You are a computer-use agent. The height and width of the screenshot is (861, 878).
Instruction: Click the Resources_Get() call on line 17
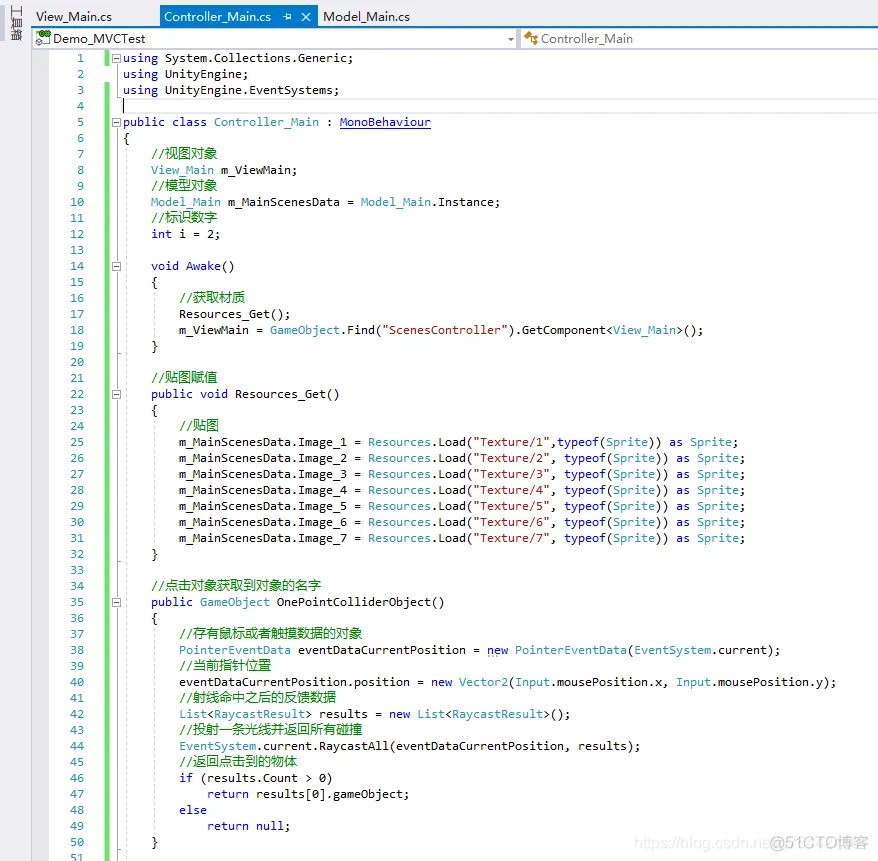pyautogui.click(x=234, y=314)
